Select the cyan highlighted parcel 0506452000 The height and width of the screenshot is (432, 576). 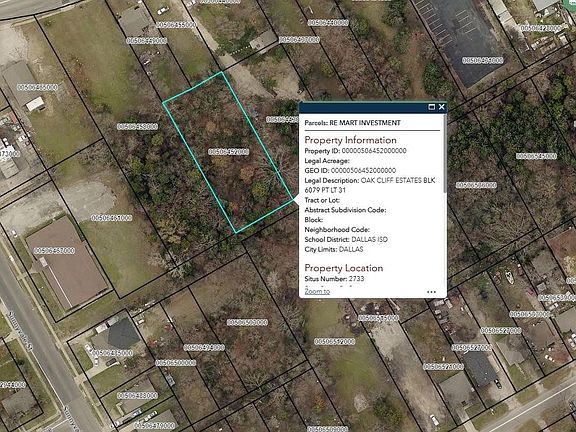[228, 152]
